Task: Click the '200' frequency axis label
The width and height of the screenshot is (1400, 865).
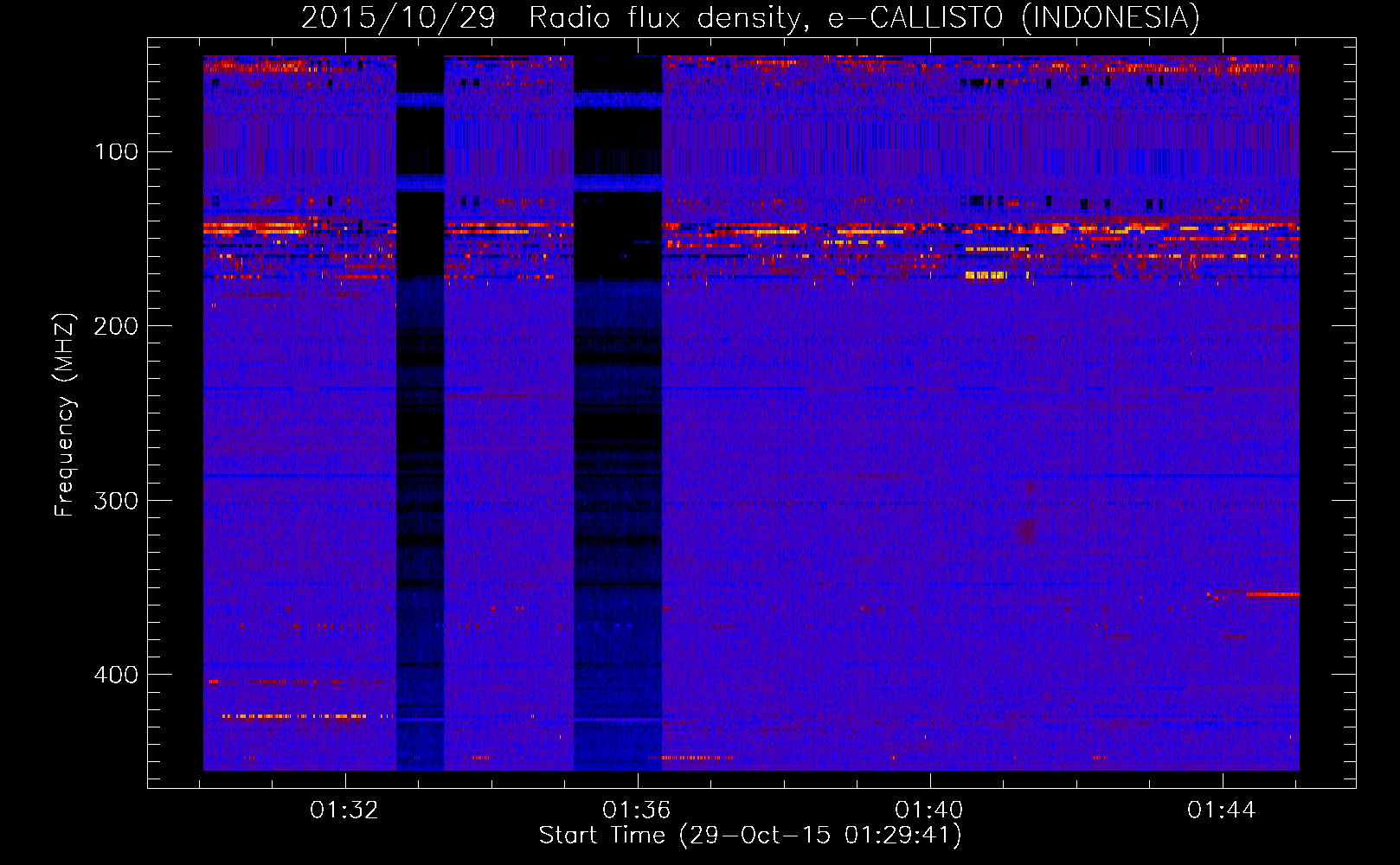Action: click(116, 326)
